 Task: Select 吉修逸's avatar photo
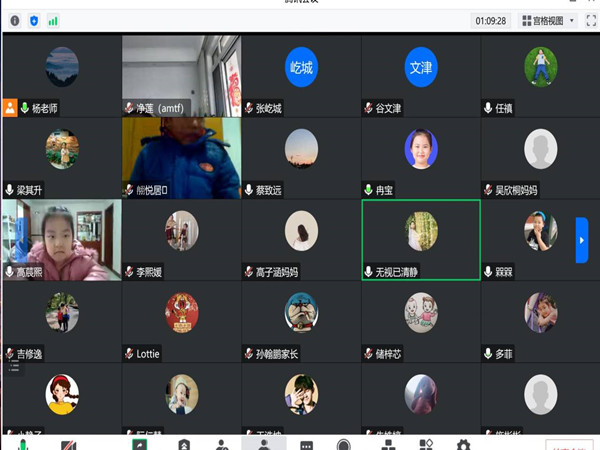62,313
